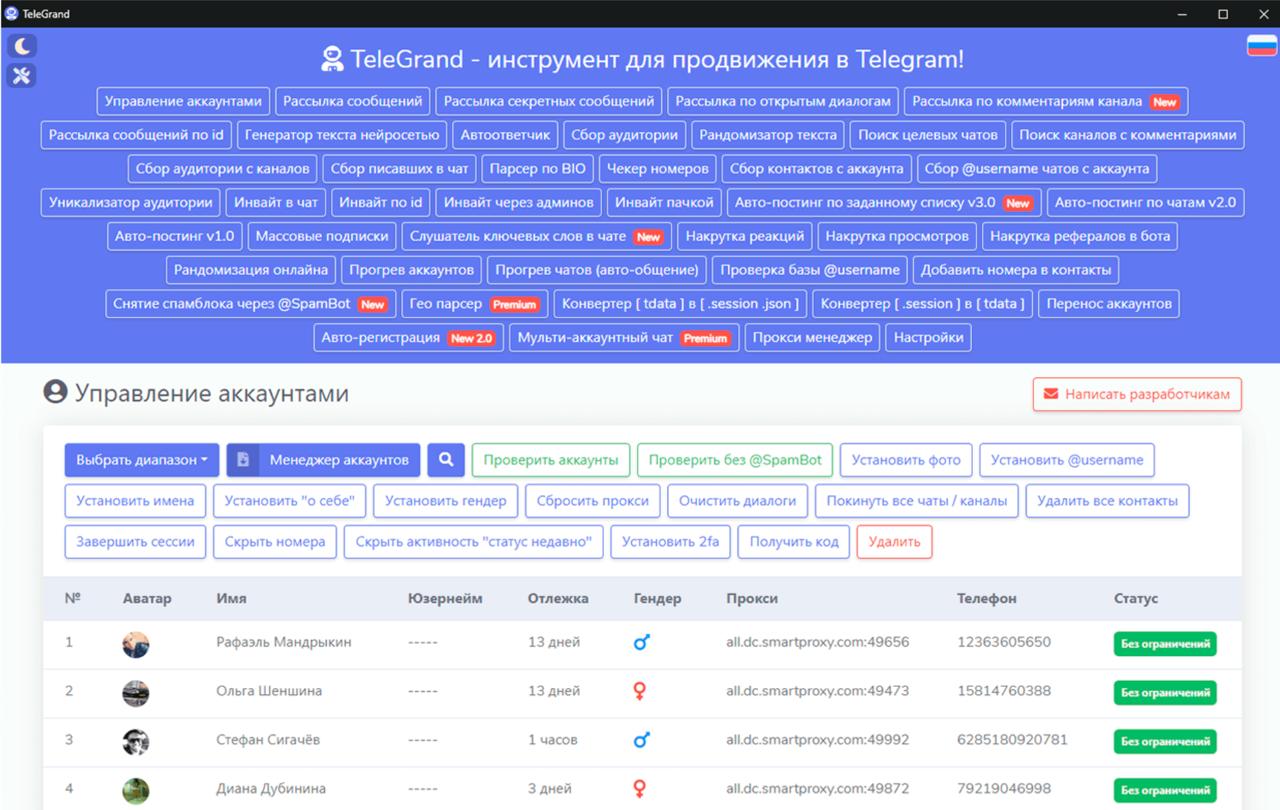Click Установить гендер button

446,501
